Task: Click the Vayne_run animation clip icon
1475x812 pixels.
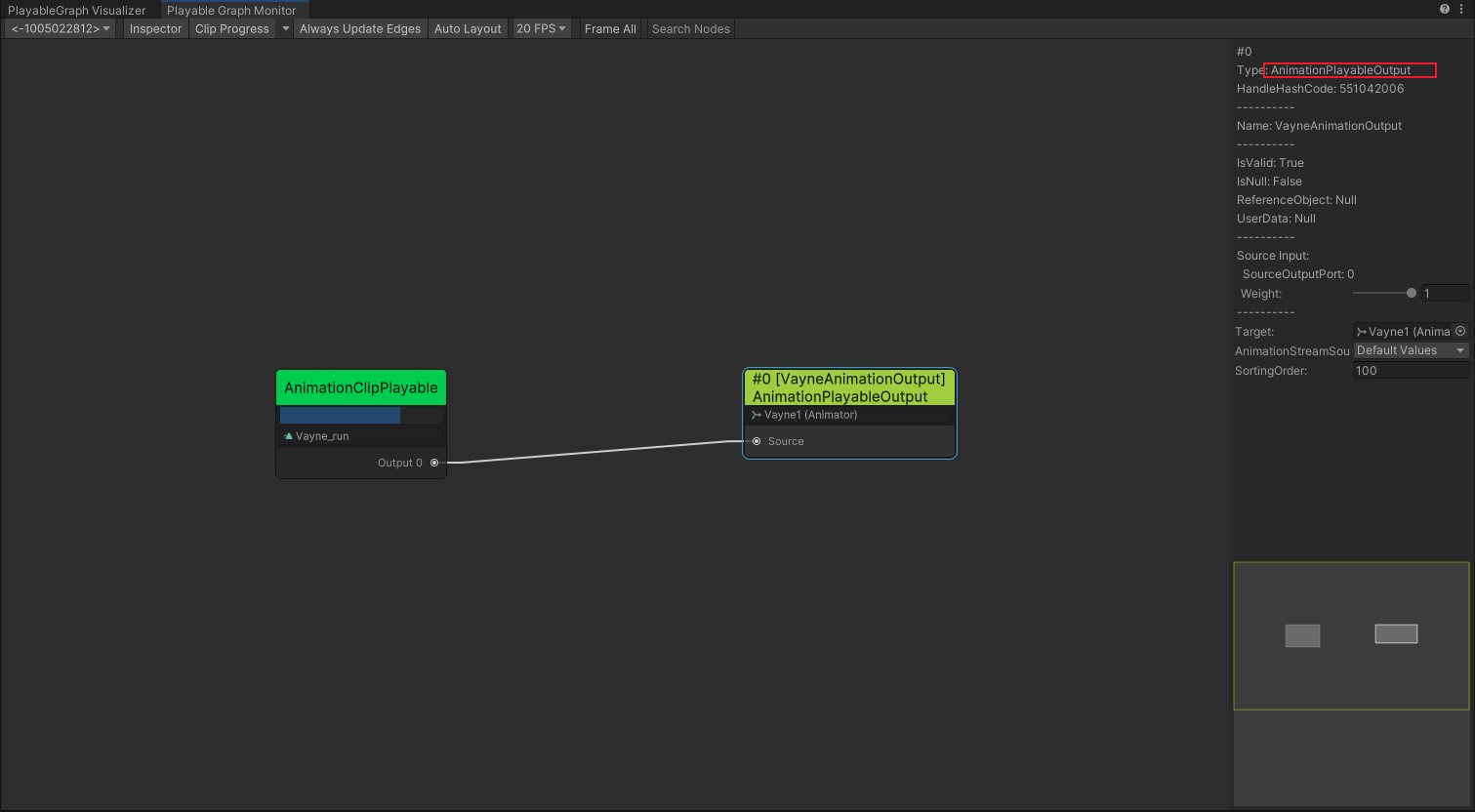Action: click(288, 436)
